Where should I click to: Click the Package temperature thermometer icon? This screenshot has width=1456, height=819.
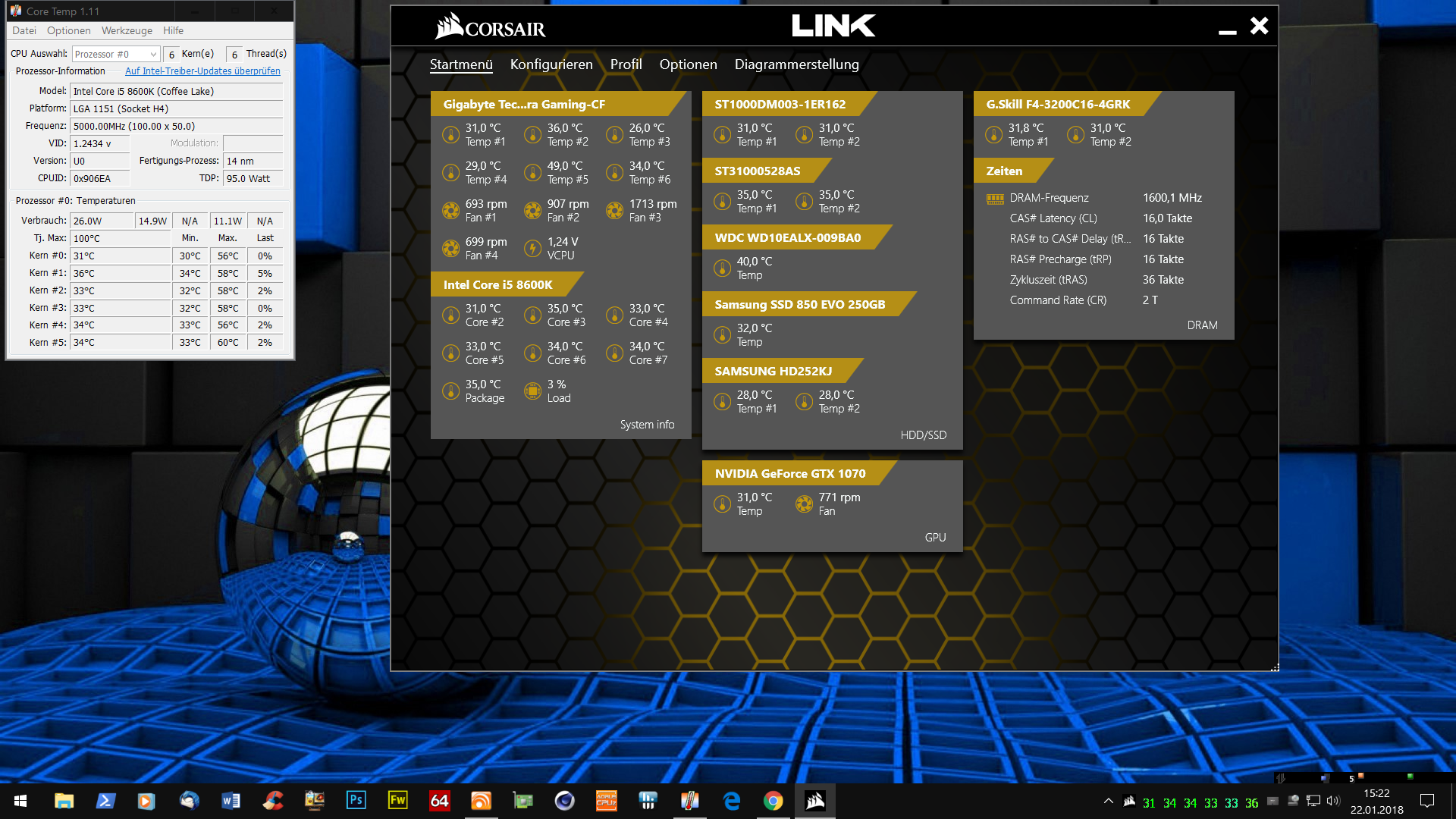click(x=450, y=391)
